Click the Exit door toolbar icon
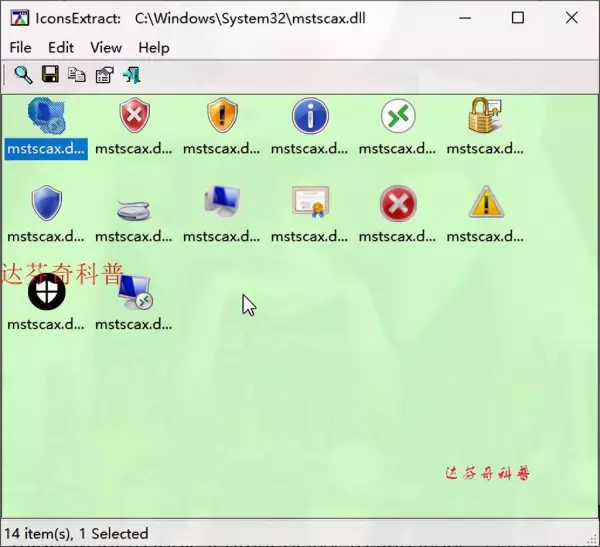Screen dimensions: 600x547 132,75
